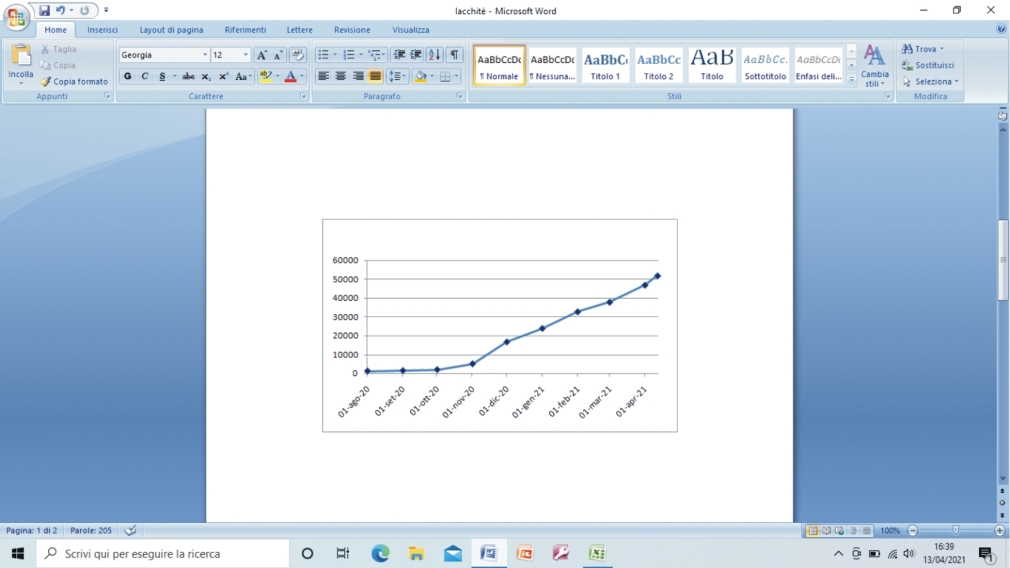Open the Layout di pagina tab

[171, 30]
